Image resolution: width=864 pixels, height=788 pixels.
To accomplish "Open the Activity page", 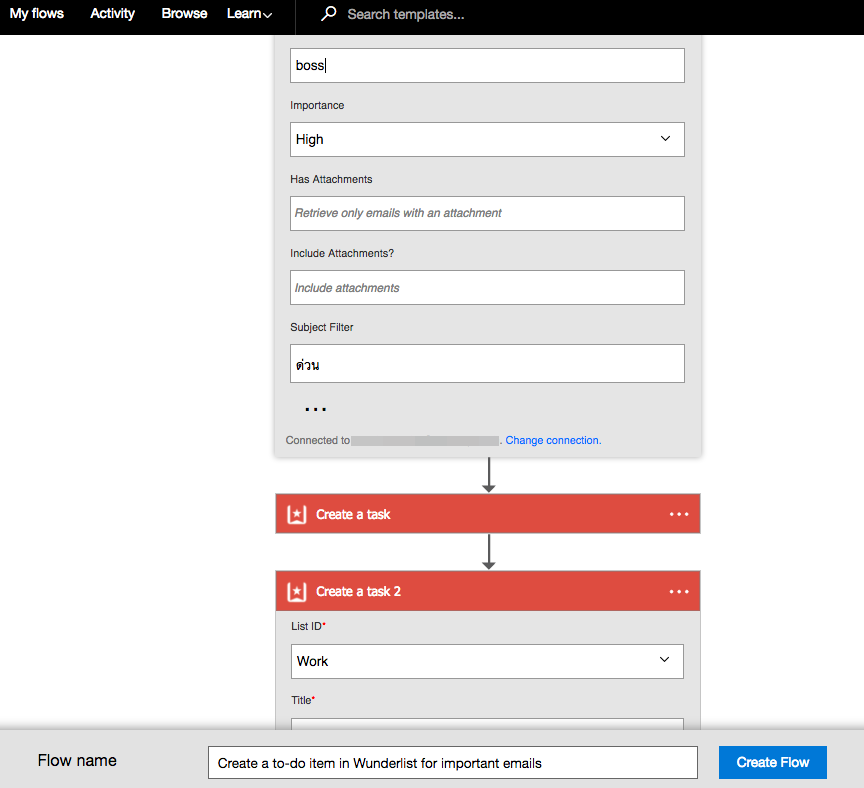I will coord(112,14).
